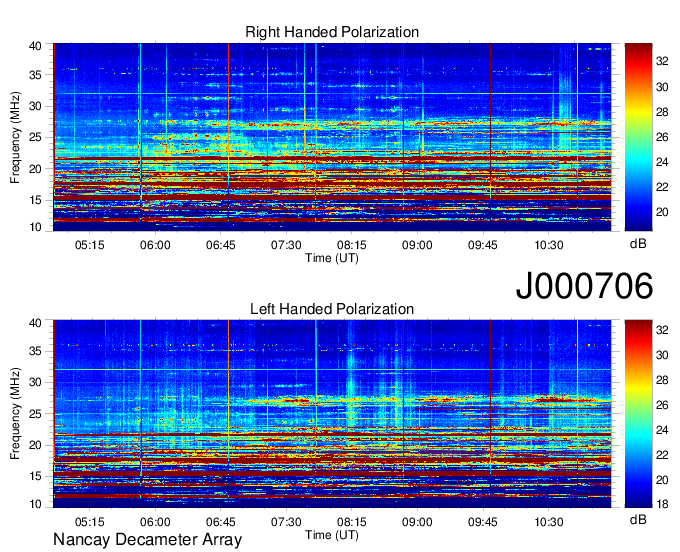The width and height of the screenshot is (680, 552).
Task: Click the 25 frequency tick on bottom plot
Action: (35, 414)
